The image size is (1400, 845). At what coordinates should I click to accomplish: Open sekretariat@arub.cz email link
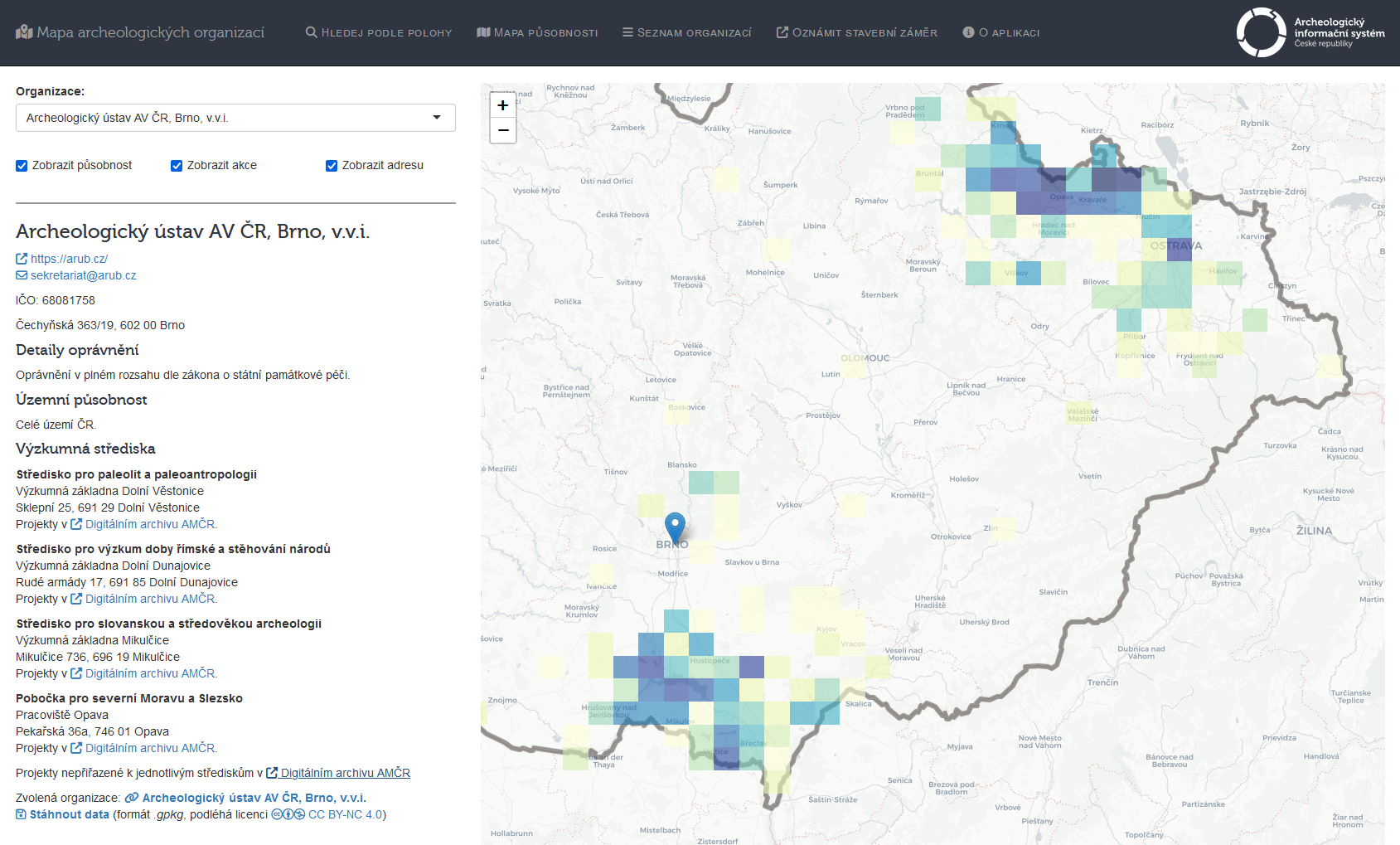coord(83,275)
